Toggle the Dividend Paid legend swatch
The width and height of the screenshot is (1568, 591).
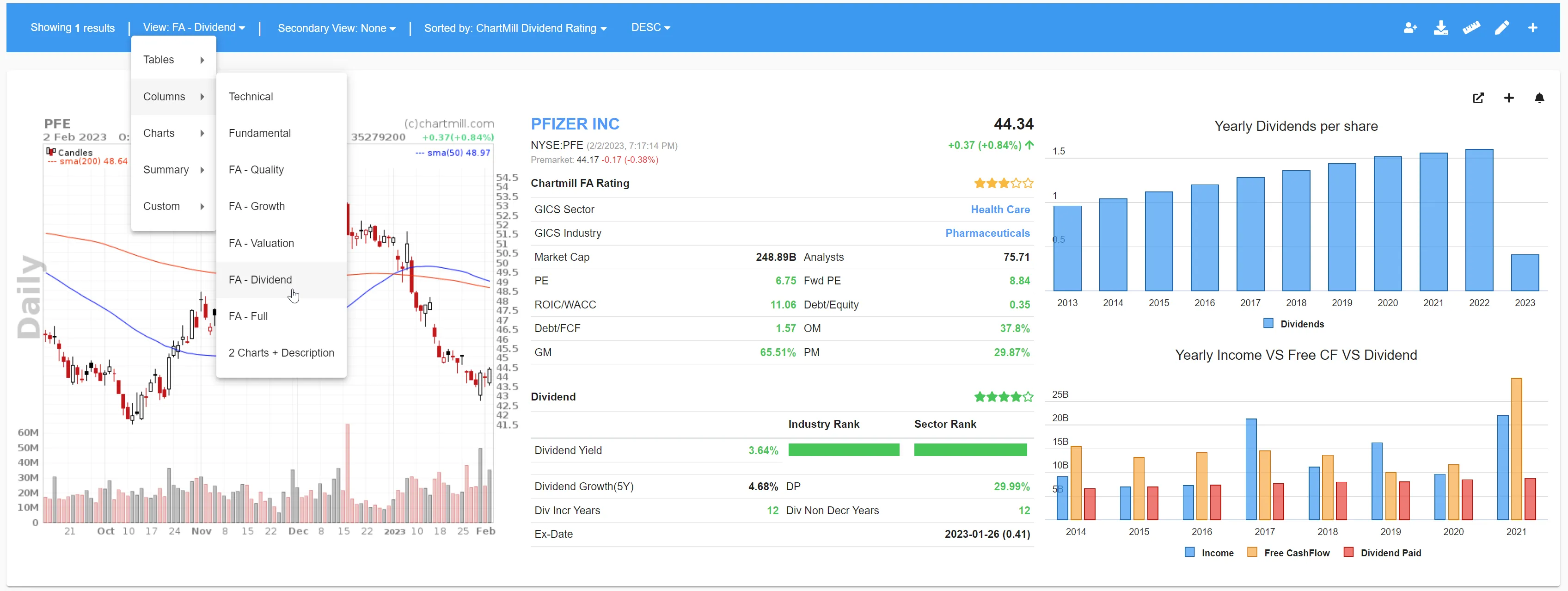1348,553
